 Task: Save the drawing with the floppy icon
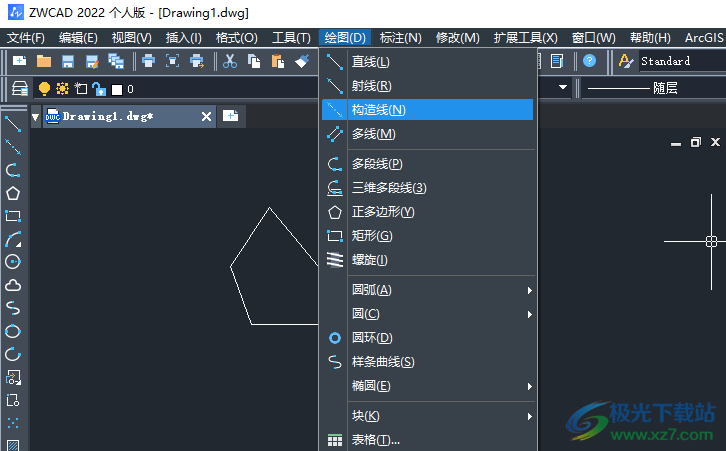pos(68,61)
